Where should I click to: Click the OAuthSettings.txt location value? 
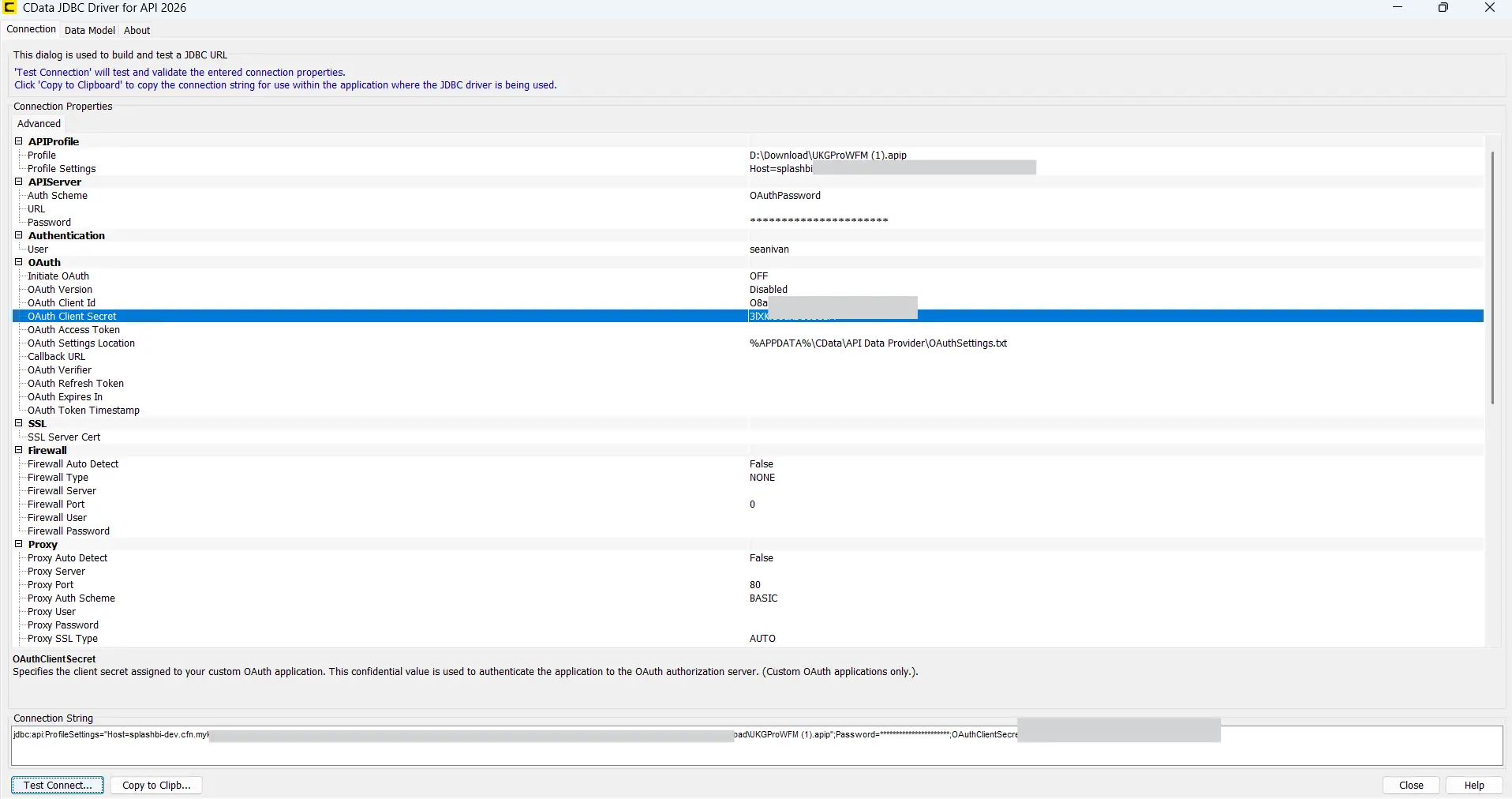[x=878, y=343]
